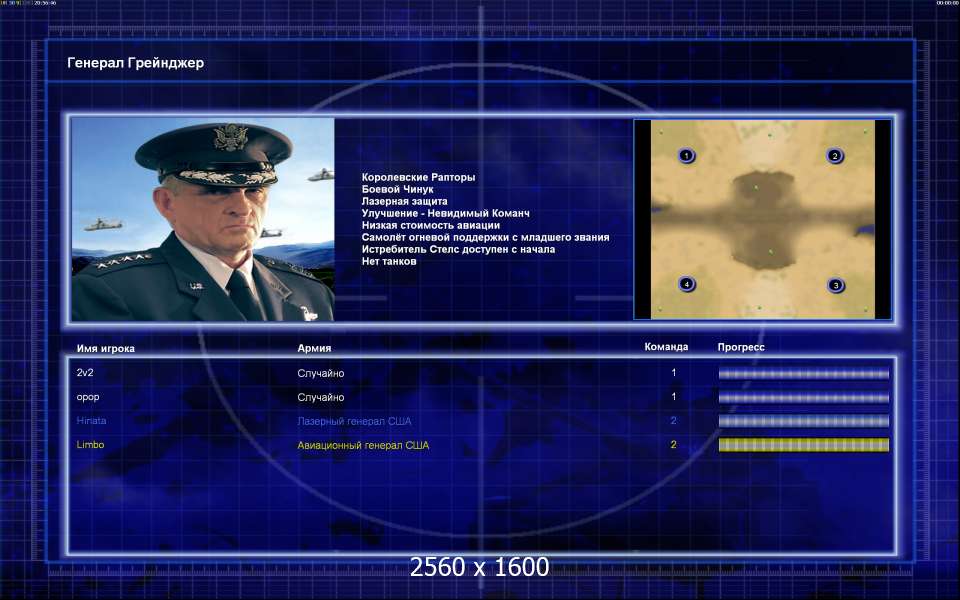Image resolution: width=960 pixels, height=600 pixels.
Task: Click "Авиационный генерал США" army entry
Action: (x=363, y=446)
